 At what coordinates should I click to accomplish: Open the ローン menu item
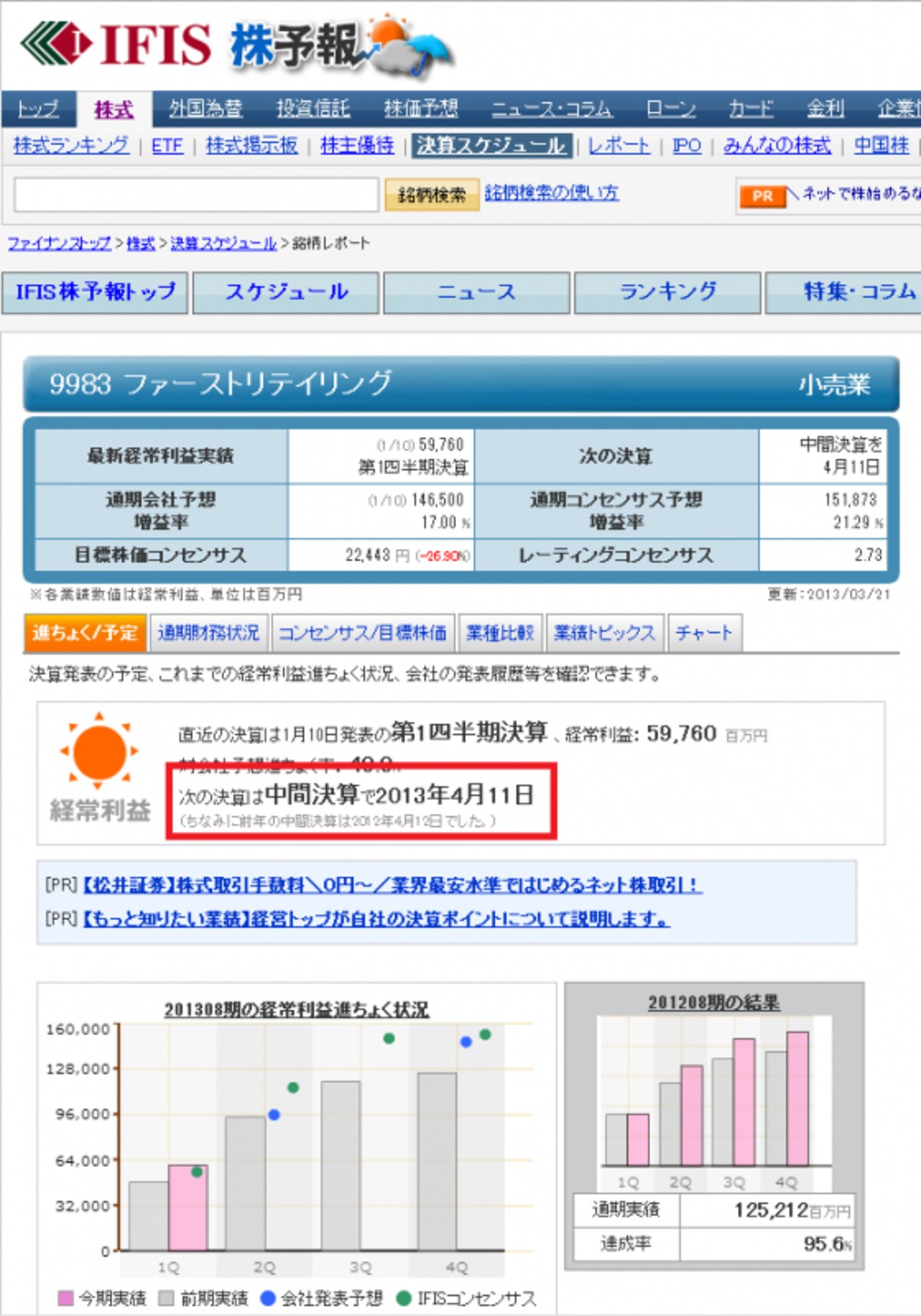click(671, 109)
